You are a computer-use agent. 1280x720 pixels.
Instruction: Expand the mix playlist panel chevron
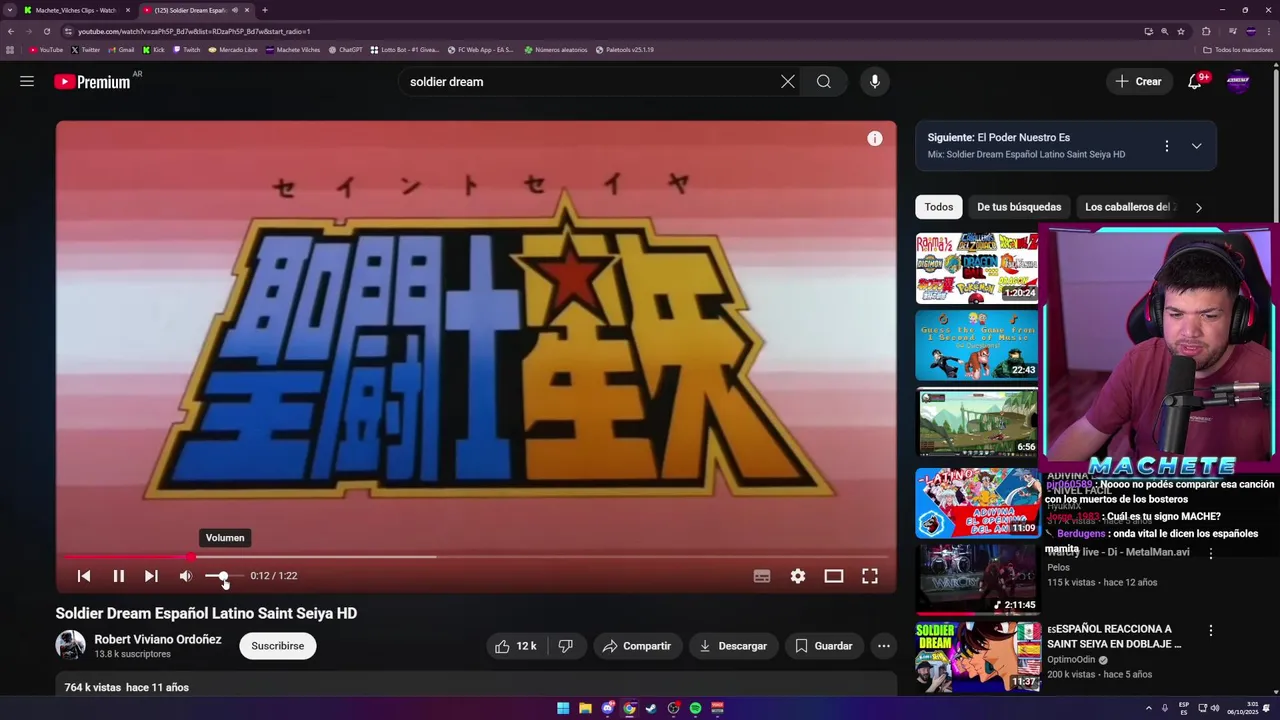tap(1196, 146)
